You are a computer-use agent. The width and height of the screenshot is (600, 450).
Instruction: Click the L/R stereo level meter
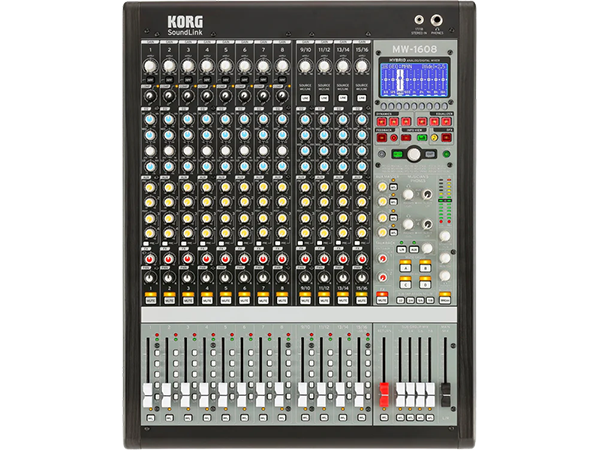[445, 201]
